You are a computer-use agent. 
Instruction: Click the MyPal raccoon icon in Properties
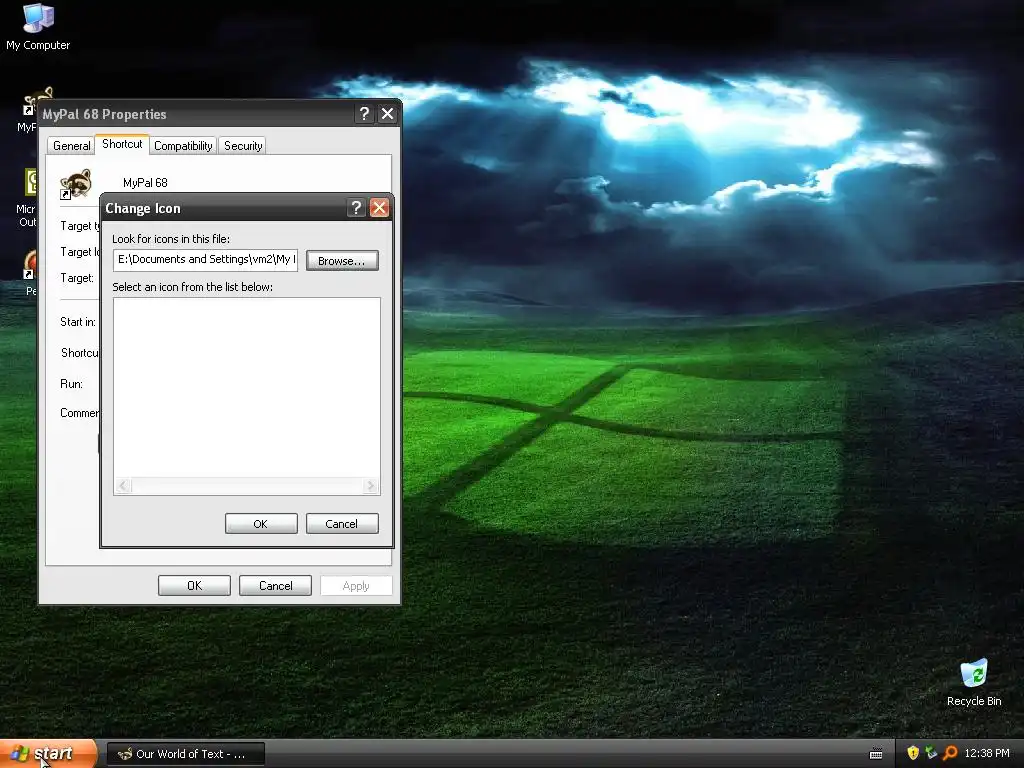tap(76, 184)
